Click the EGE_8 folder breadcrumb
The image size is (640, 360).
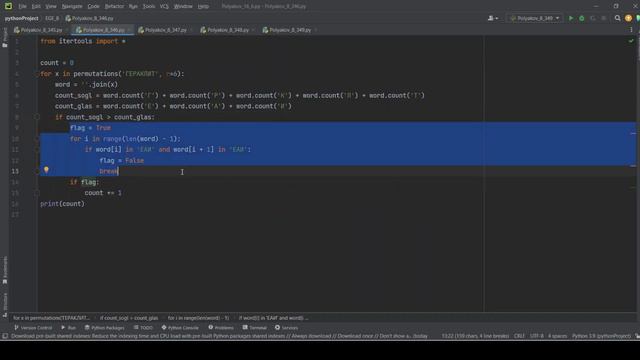[52, 18]
